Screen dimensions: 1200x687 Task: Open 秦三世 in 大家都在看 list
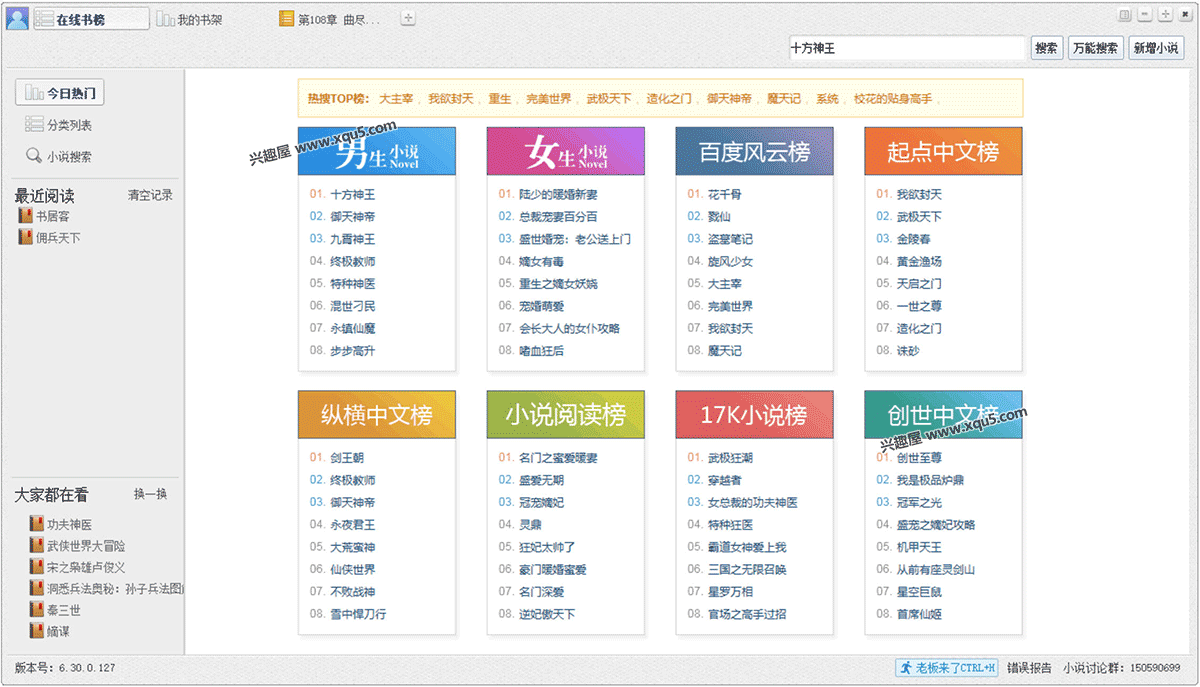[57, 610]
